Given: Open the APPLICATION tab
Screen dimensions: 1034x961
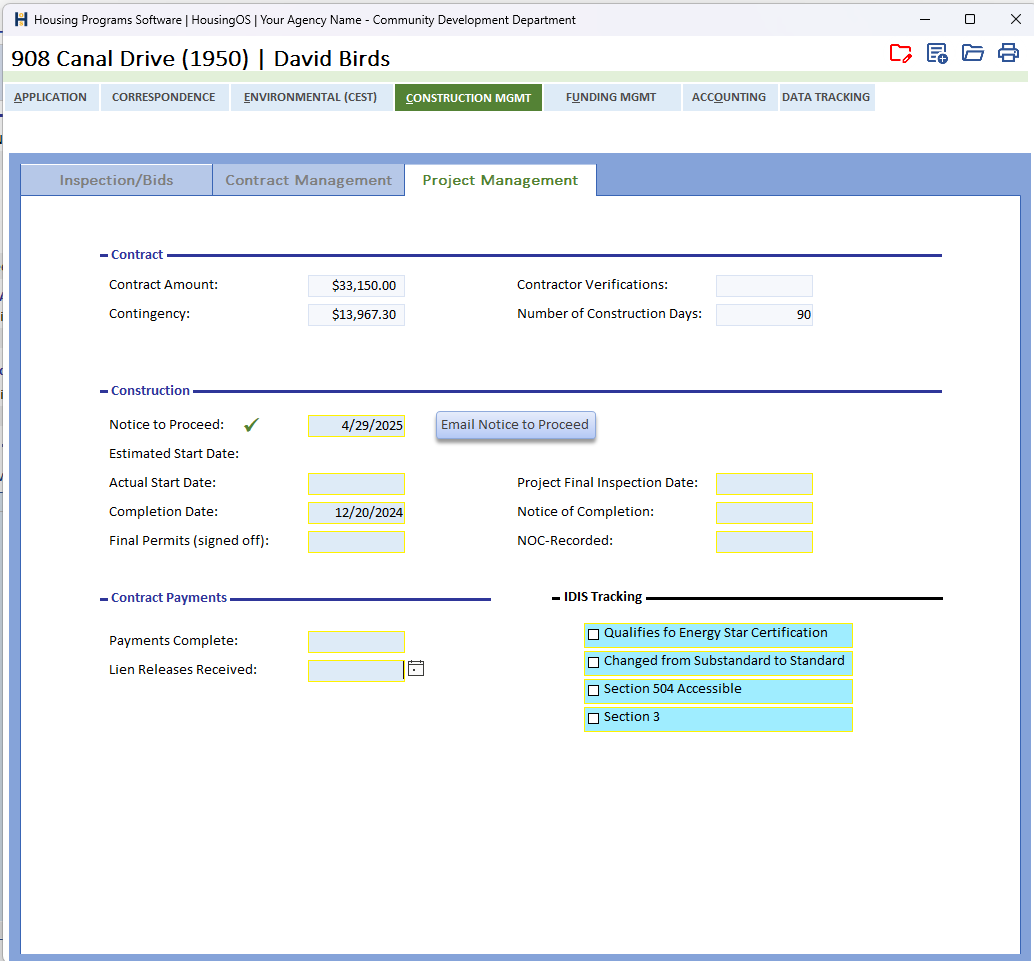Looking at the screenshot, I should tap(51, 97).
